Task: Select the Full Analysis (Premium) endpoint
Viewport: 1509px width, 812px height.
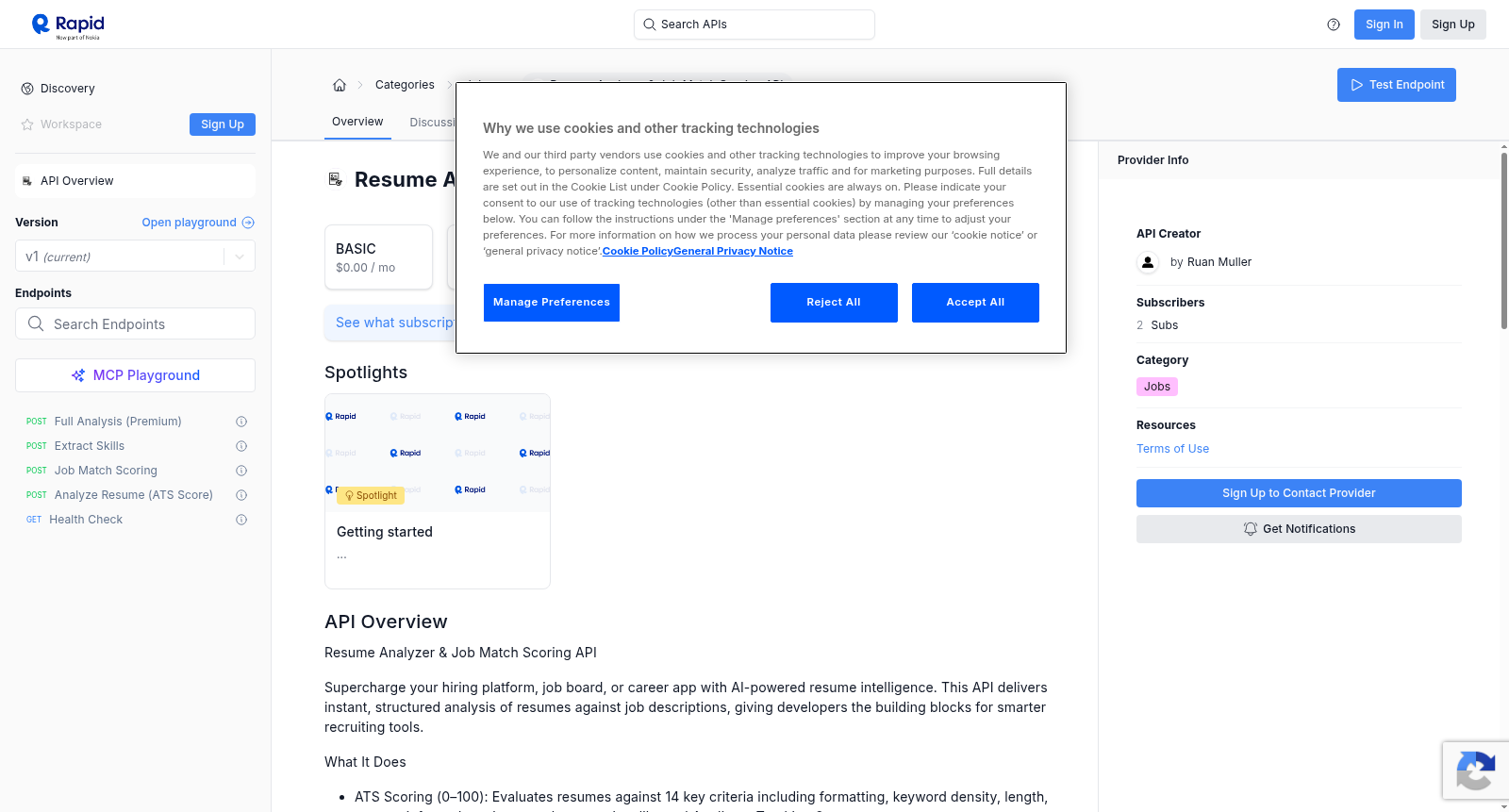Action: click(x=118, y=422)
